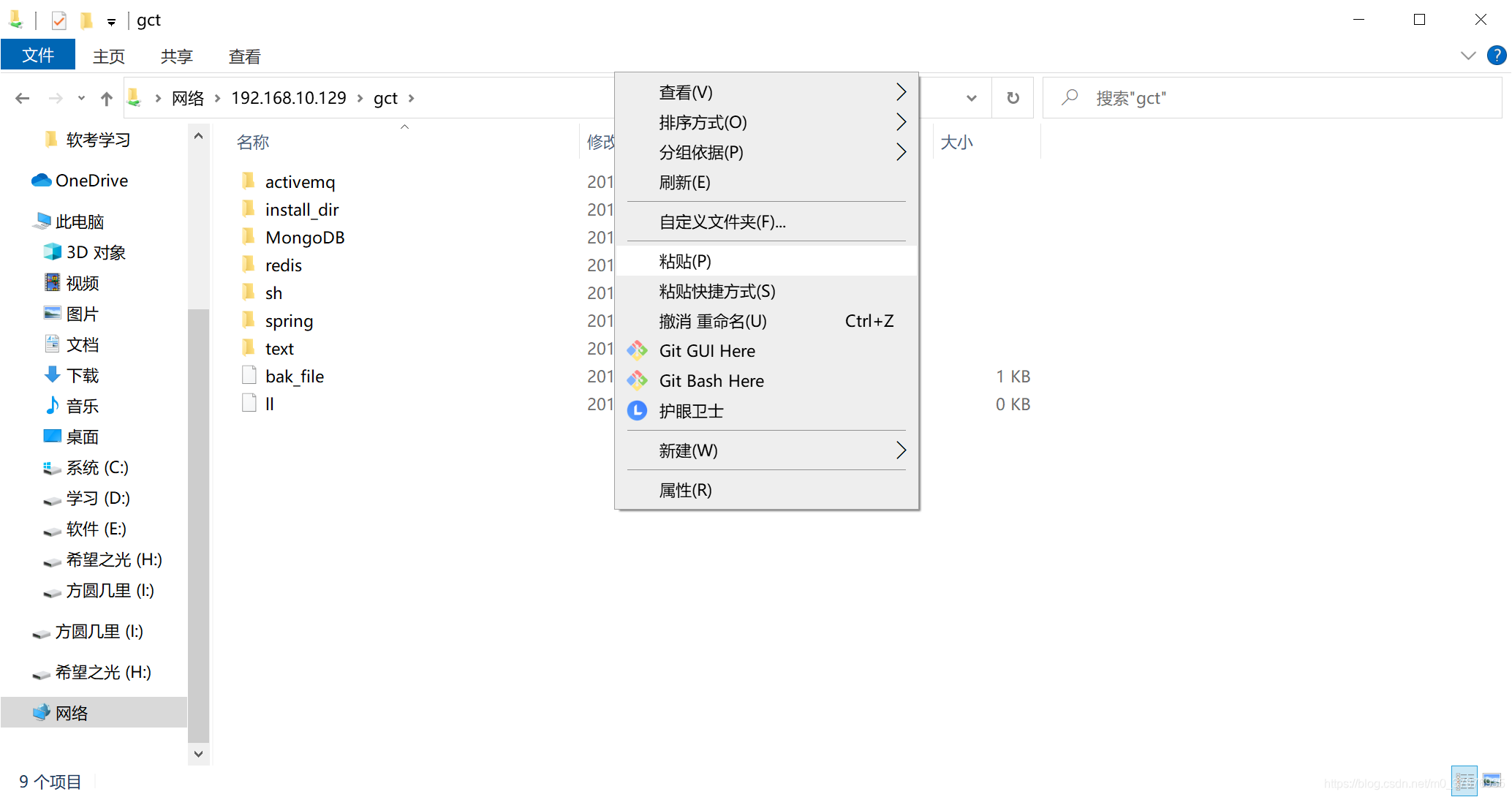Click the 护眼卫士 blue clock icon
1512x797 pixels.
click(637, 411)
